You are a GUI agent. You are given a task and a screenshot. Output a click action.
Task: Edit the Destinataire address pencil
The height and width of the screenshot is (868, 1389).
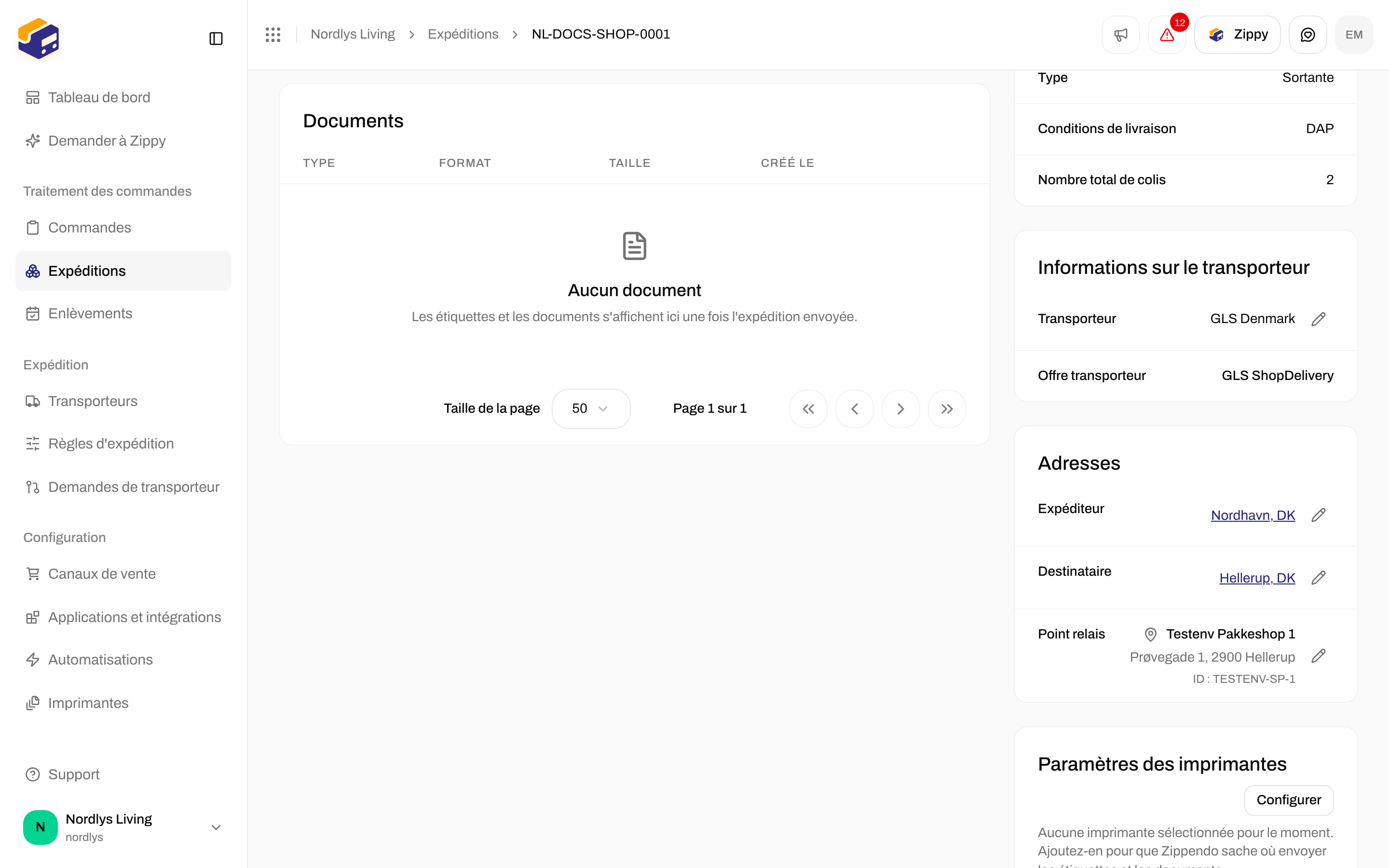point(1319,578)
